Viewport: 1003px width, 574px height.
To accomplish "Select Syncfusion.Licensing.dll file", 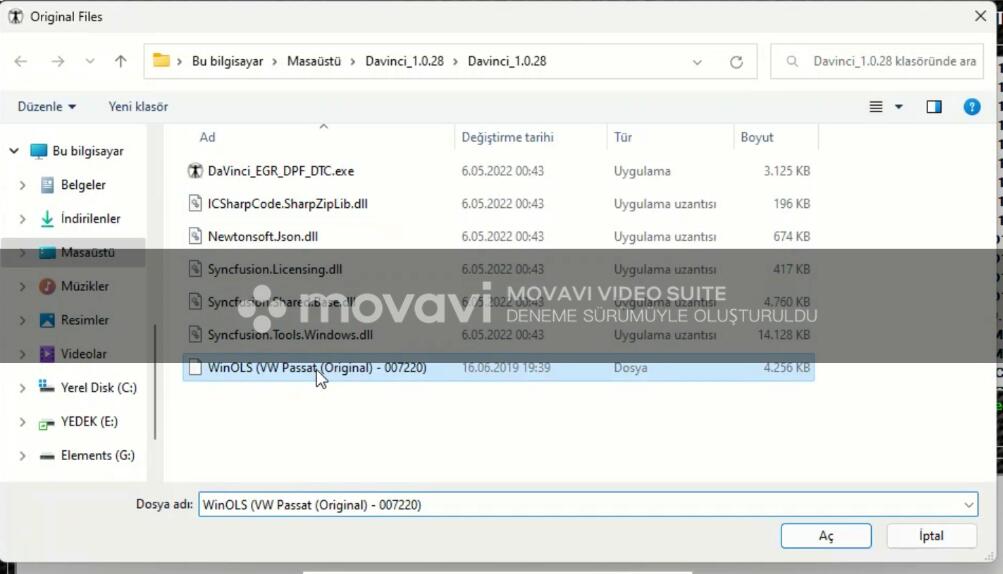I will (x=274, y=269).
